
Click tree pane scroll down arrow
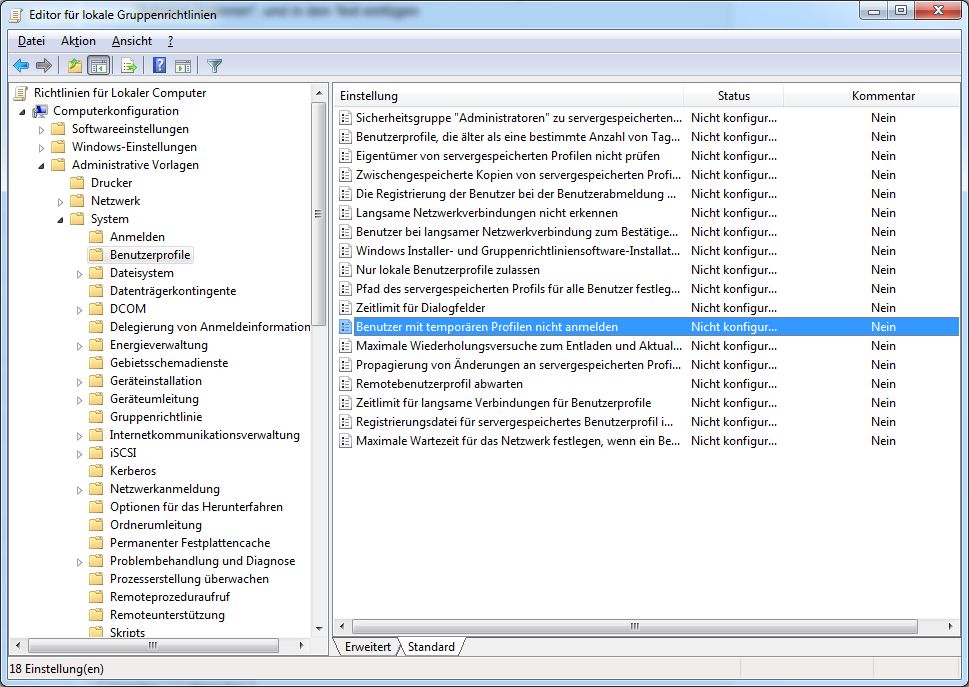[x=319, y=629]
